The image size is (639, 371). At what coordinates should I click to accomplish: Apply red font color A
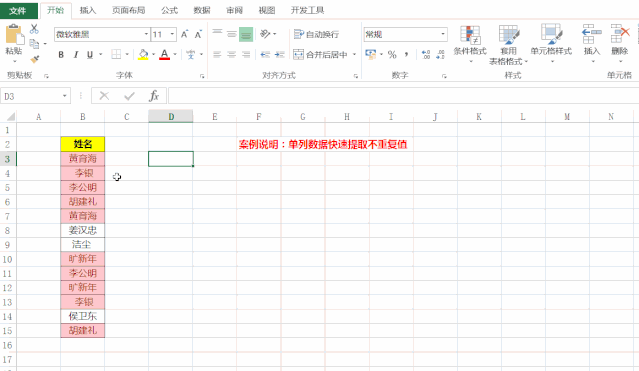(x=164, y=54)
